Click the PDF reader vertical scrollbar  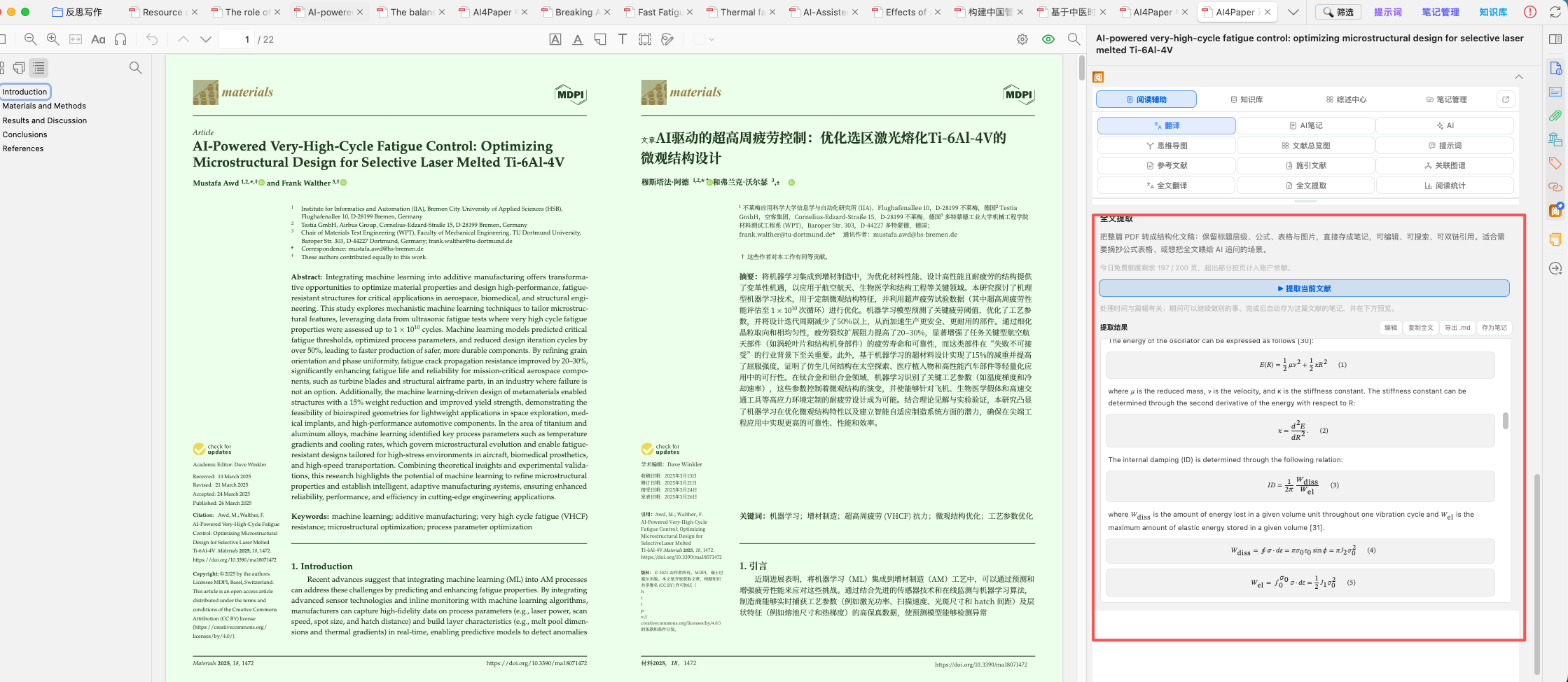click(1081, 67)
